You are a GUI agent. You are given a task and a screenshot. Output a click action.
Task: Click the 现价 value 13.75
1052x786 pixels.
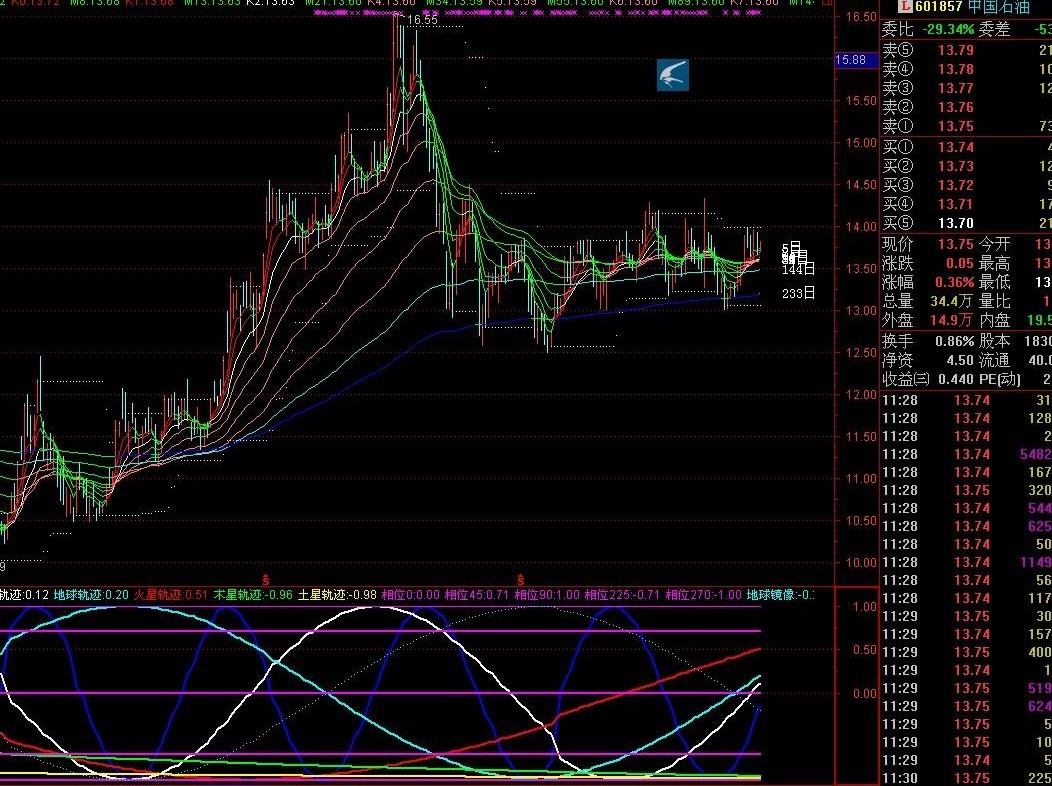pyautogui.click(x=955, y=244)
